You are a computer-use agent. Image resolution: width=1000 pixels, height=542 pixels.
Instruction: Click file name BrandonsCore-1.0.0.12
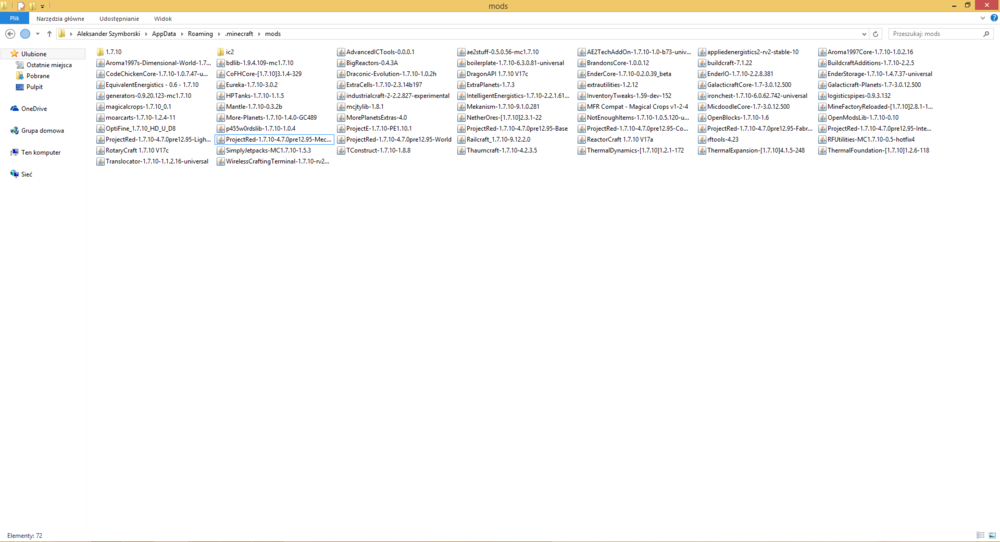click(x=617, y=63)
